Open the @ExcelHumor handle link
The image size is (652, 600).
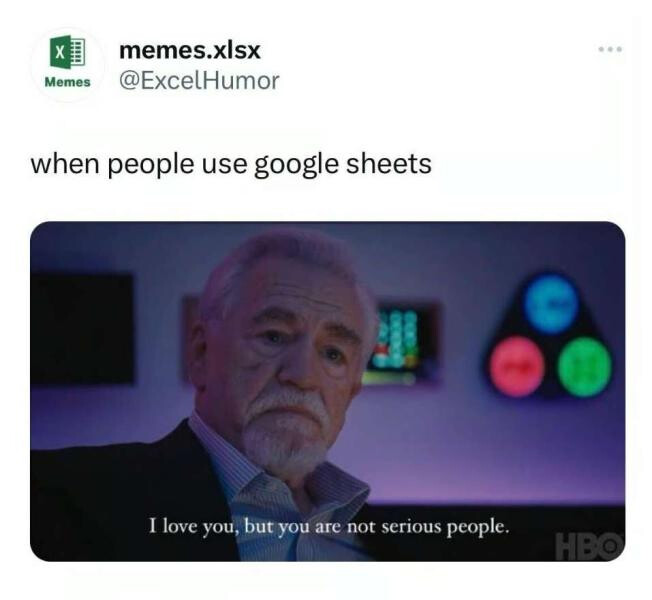click(x=199, y=81)
